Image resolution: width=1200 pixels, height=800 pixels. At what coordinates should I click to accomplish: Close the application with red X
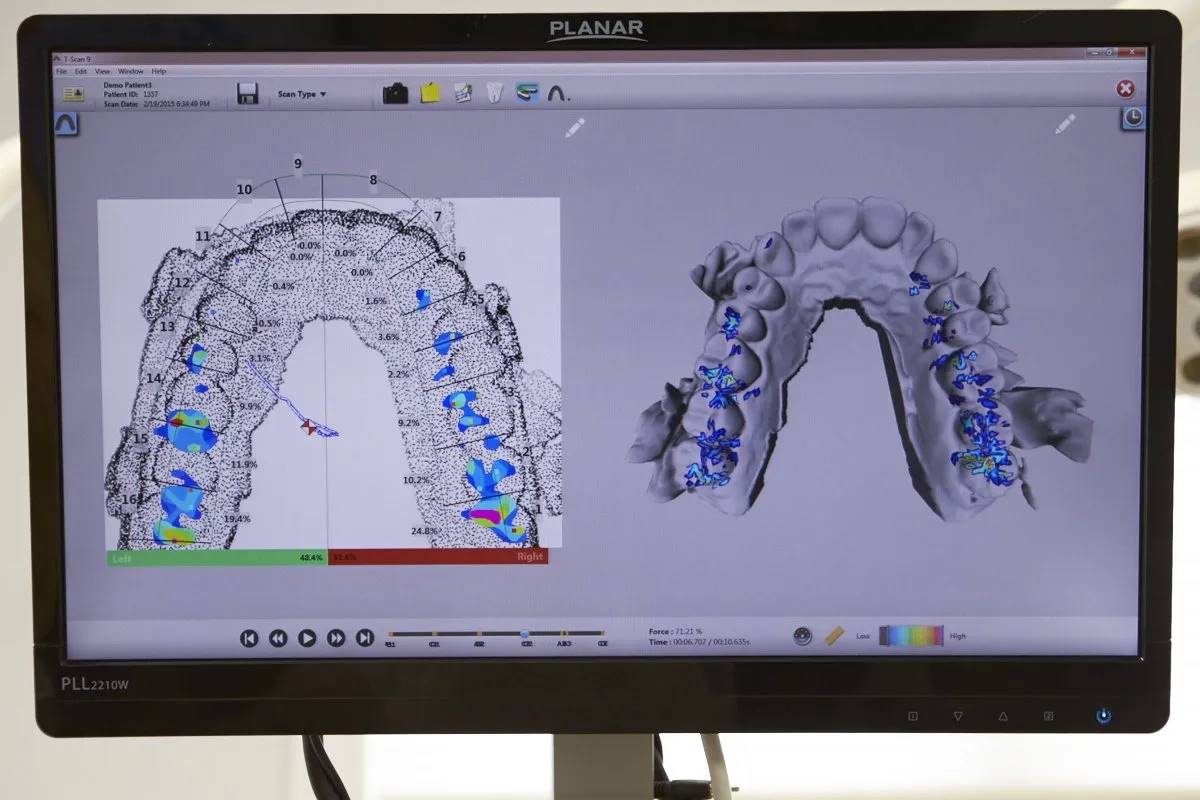[1125, 89]
